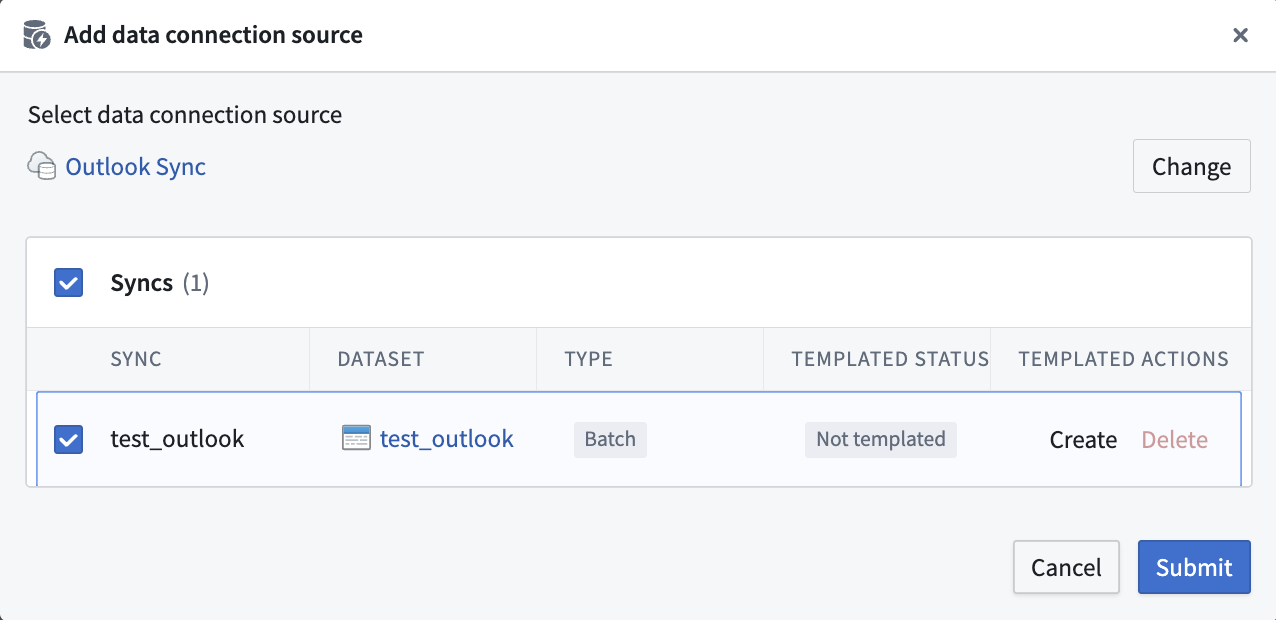Create a template for test_outlook sync
Image resolution: width=1276 pixels, height=620 pixels.
pos(1083,440)
